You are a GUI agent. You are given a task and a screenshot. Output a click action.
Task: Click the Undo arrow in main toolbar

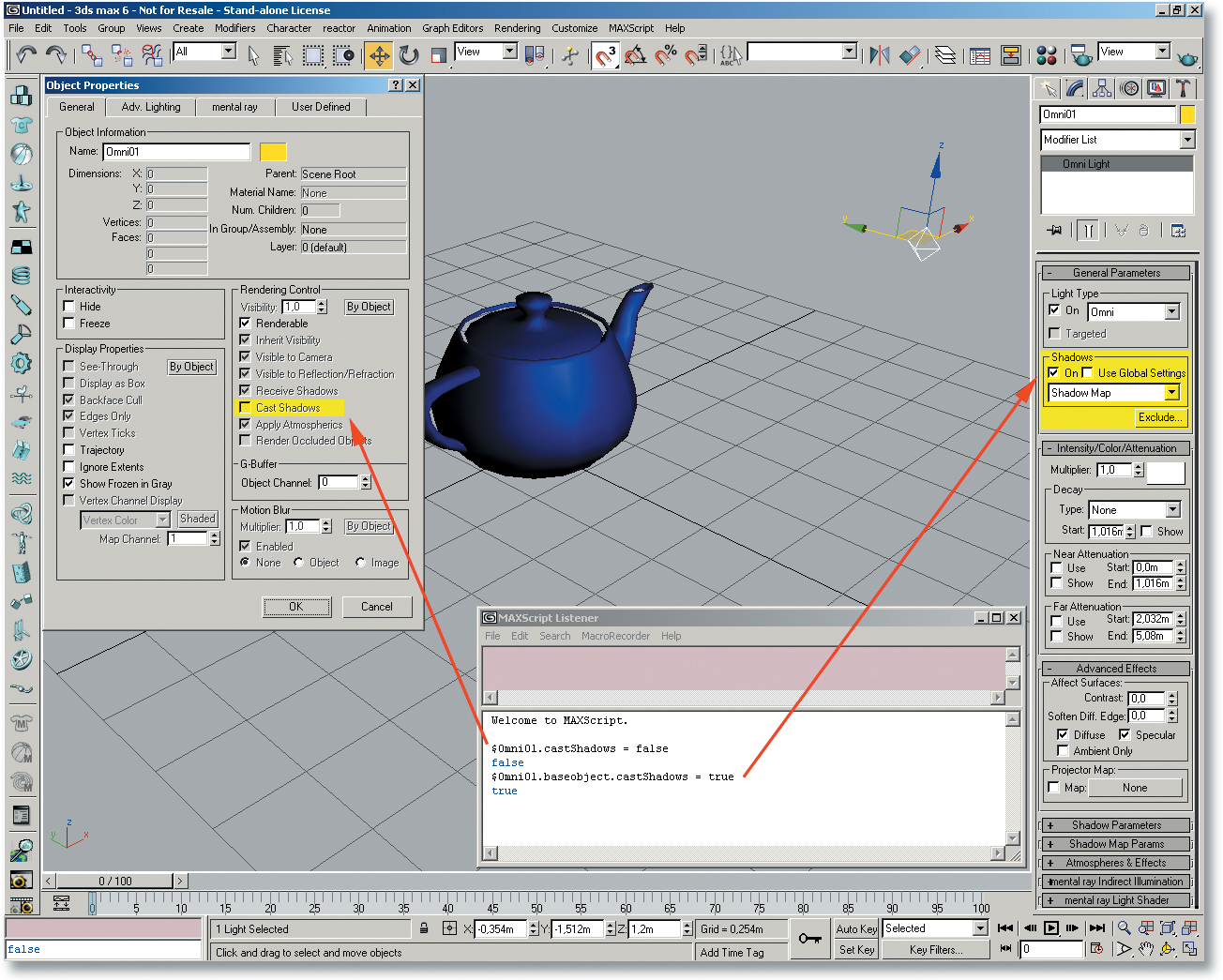click(25, 55)
